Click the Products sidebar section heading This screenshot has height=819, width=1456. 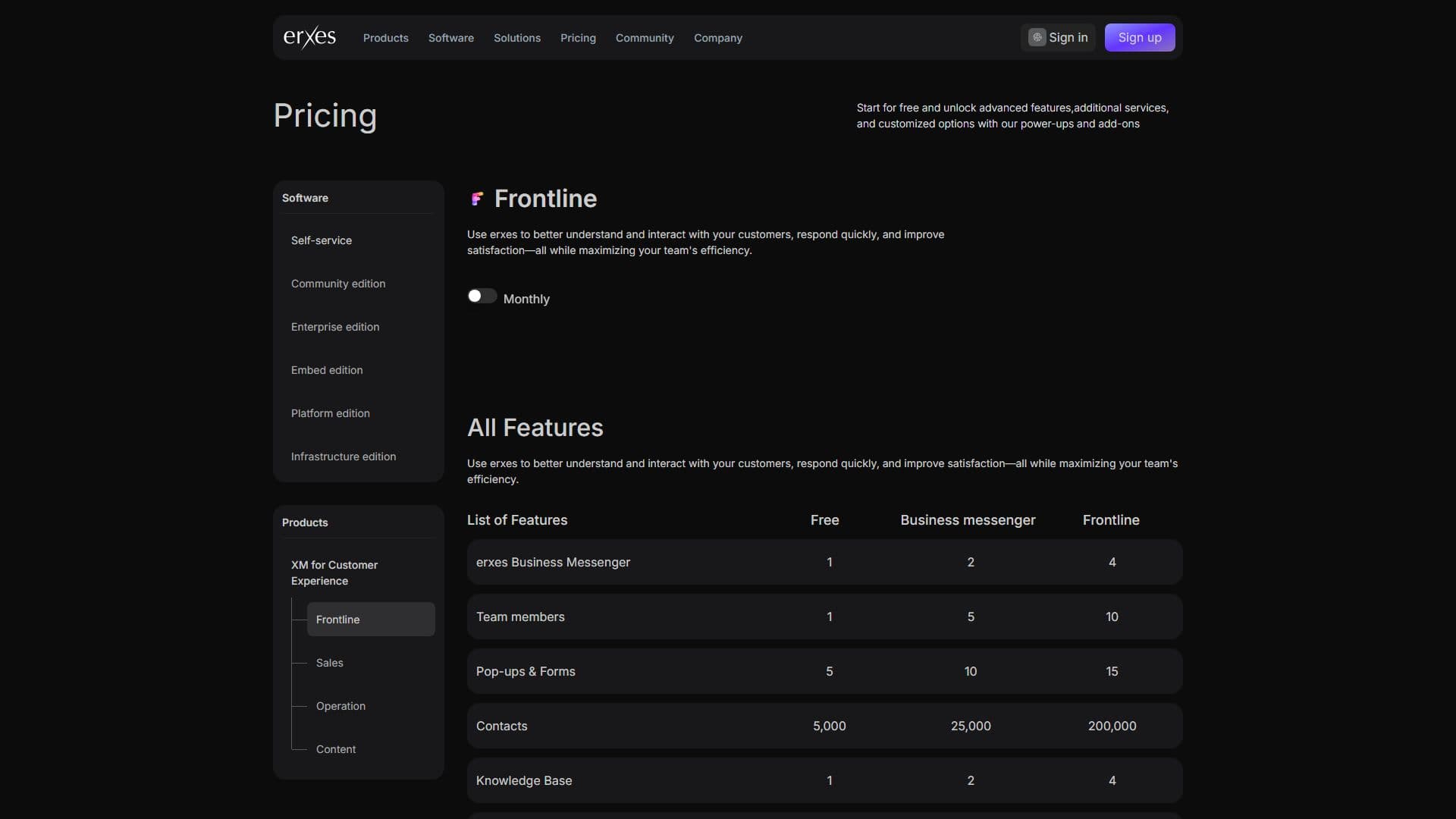(305, 522)
